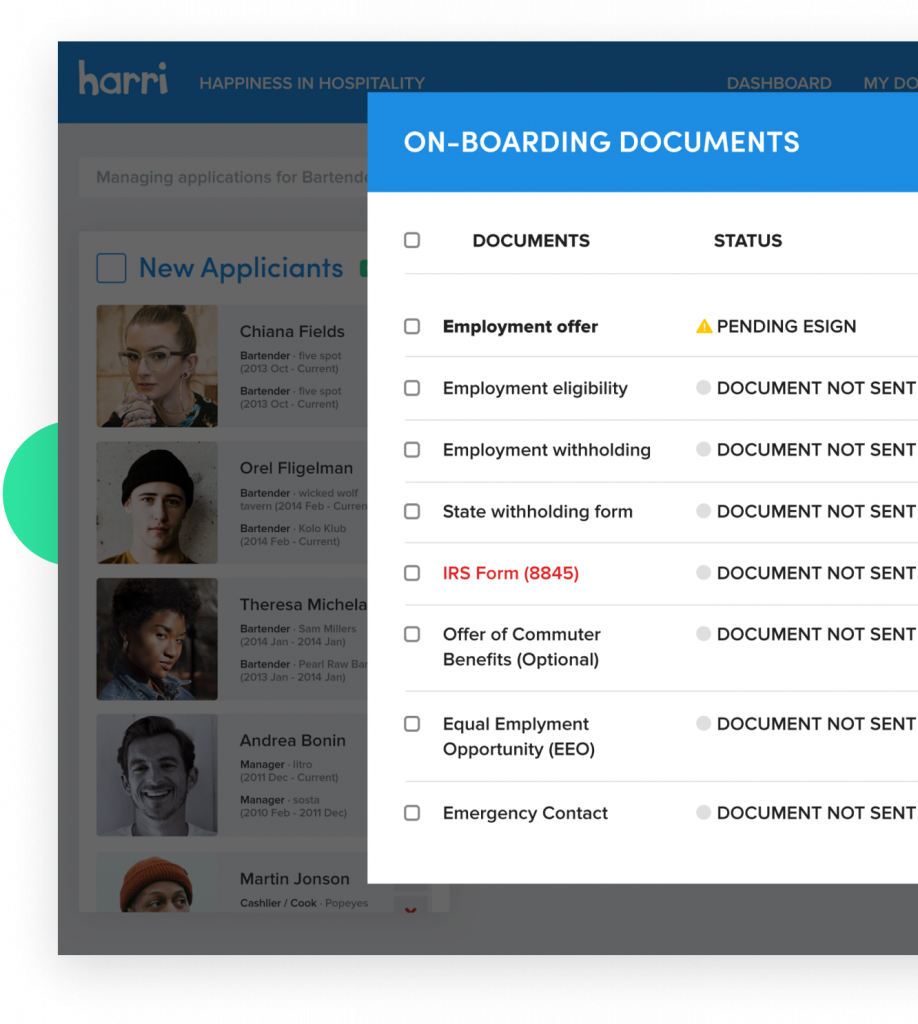The height and width of the screenshot is (1024, 918).
Task: Click the grey status dot for Emergency Contact
Action: pos(704,813)
